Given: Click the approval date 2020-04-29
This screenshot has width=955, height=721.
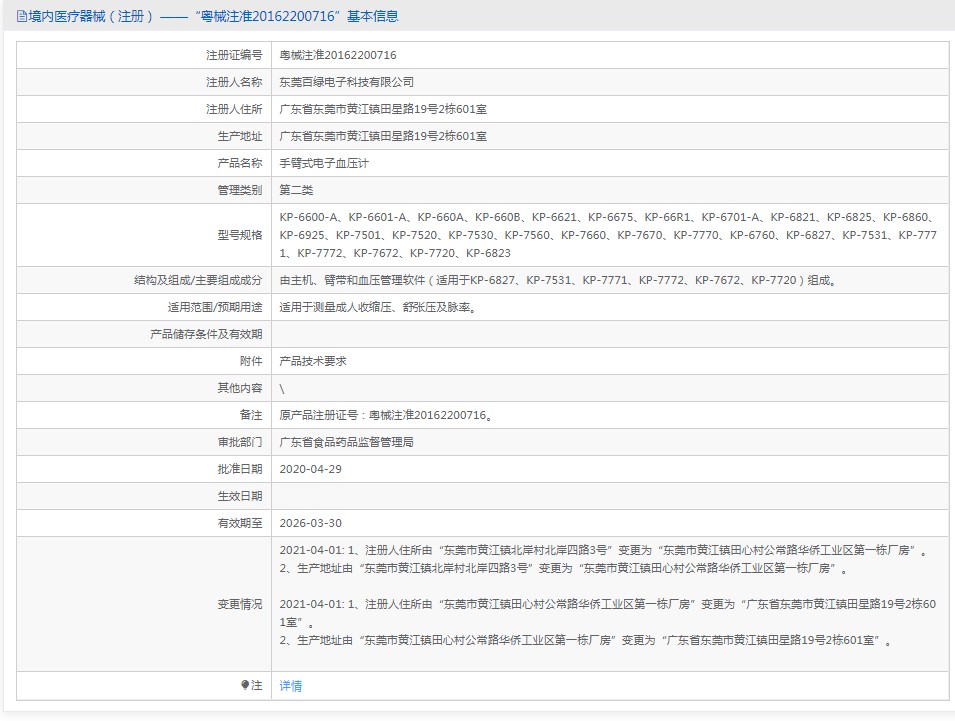Looking at the screenshot, I should [x=311, y=469].
